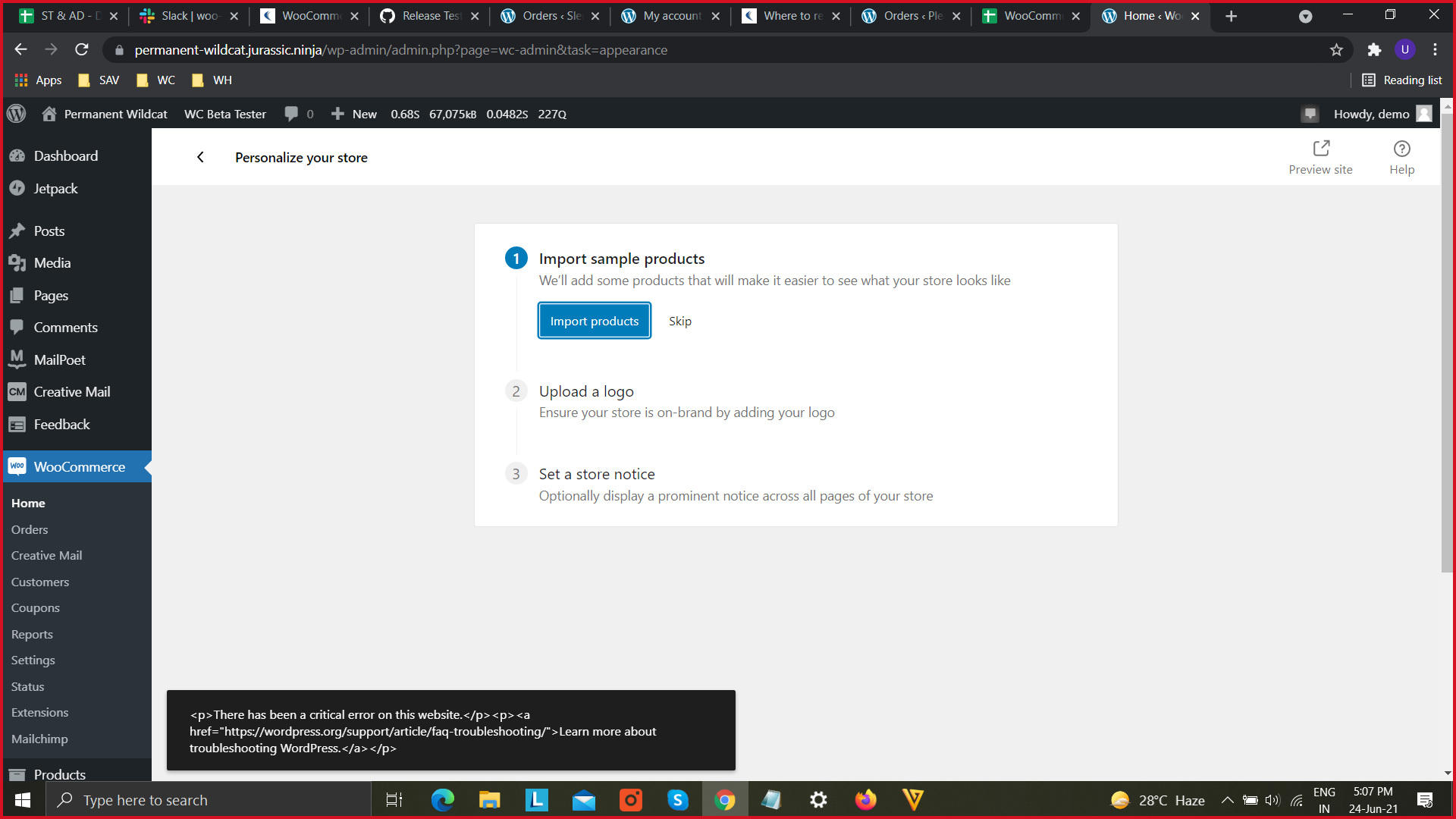
Task: Click the WooCommerce sidebar icon
Action: click(x=17, y=466)
